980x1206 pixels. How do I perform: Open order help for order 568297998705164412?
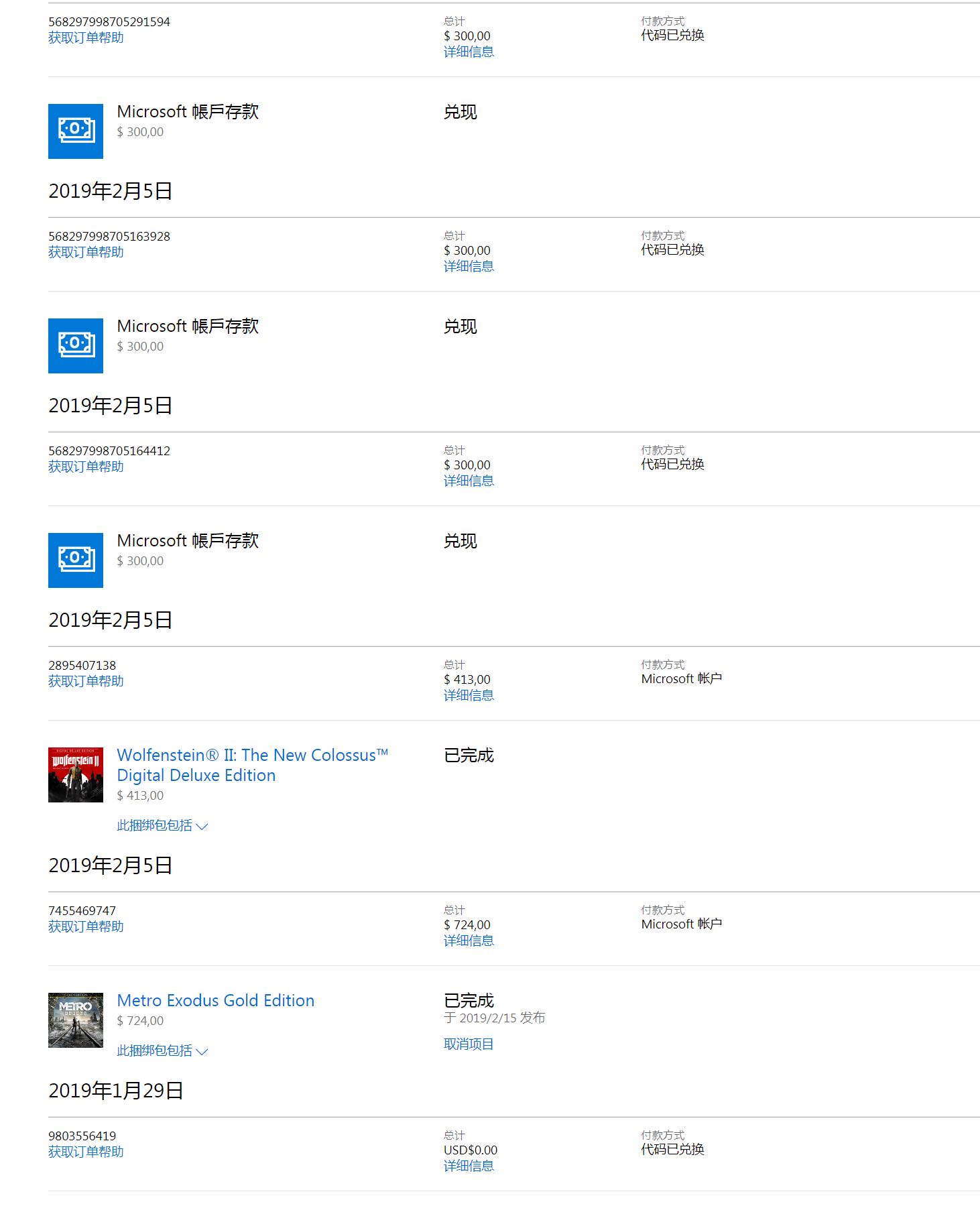pyautogui.click(x=86, y=467)
